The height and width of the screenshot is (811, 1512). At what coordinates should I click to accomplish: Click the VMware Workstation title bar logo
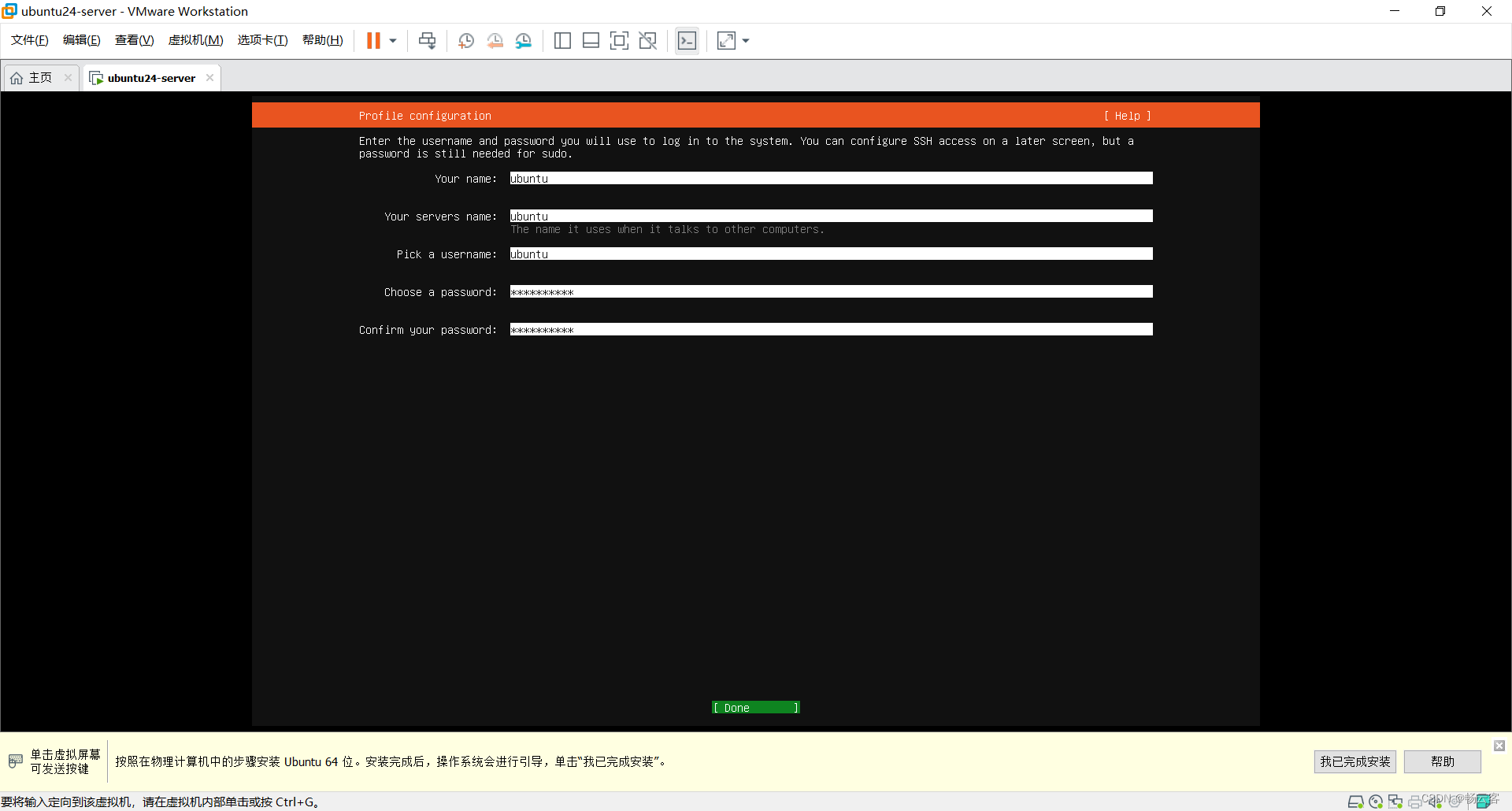click(9, 11)
